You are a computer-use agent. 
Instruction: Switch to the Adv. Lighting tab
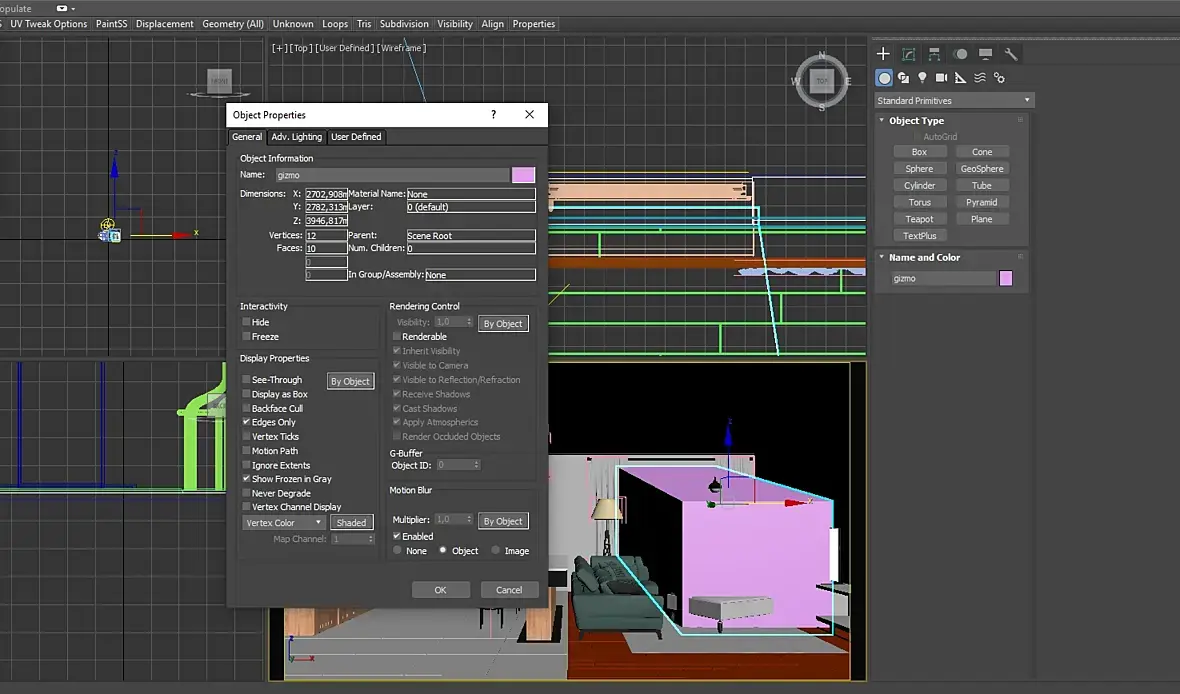click(296, 137)
